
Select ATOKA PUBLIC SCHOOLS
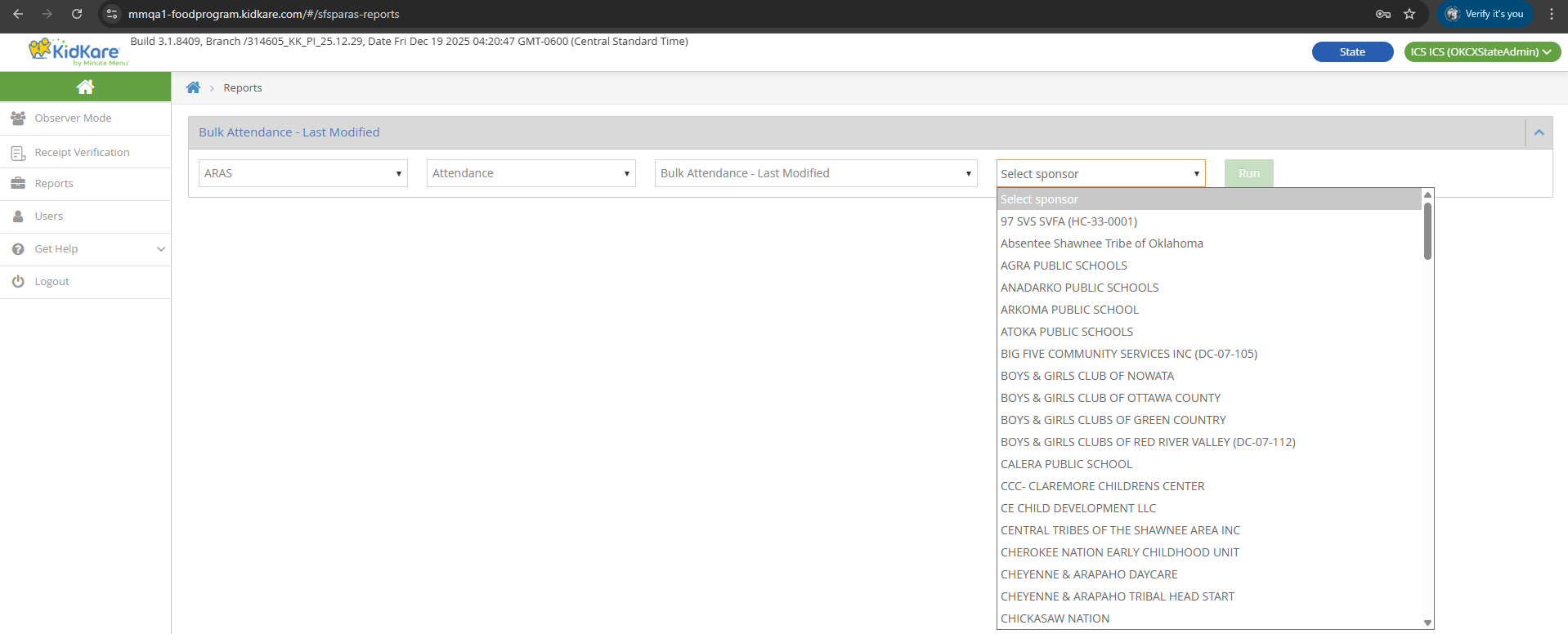point(1209,332)
